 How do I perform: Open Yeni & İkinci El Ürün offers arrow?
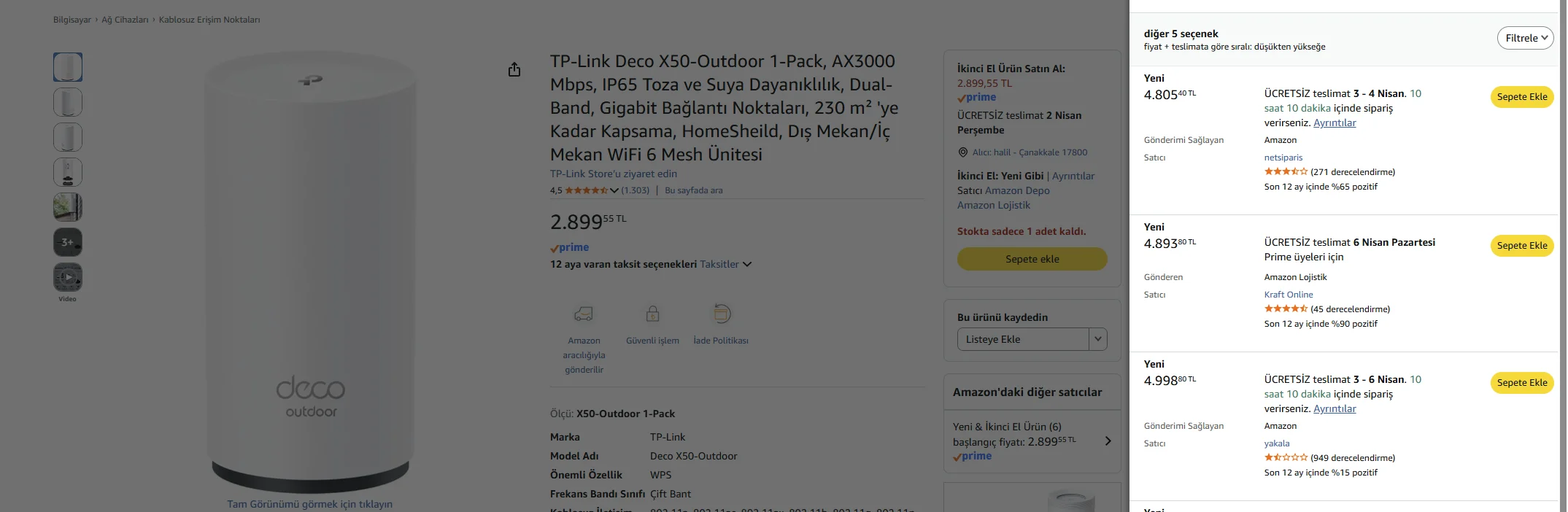coord(1108,441)
